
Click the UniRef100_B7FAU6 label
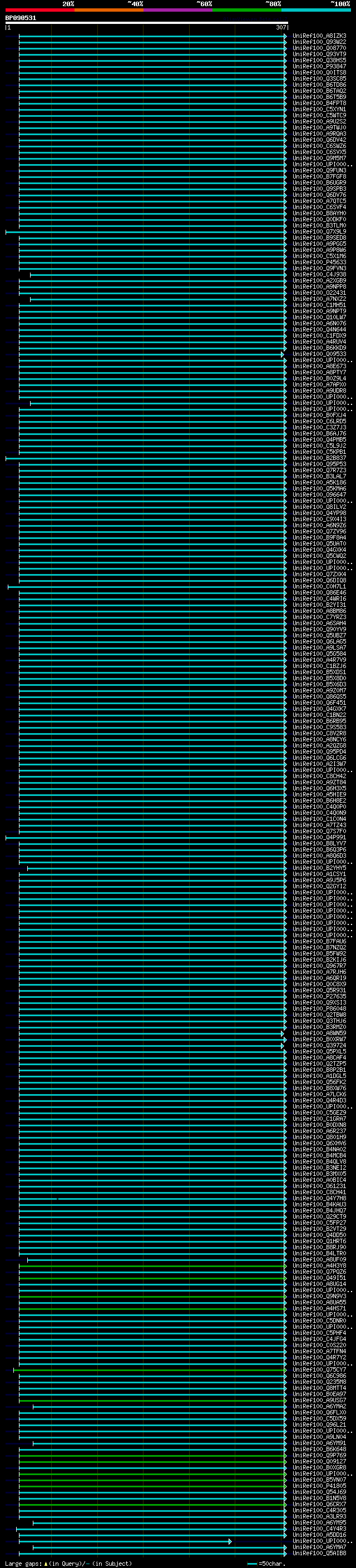pos(319,942)
